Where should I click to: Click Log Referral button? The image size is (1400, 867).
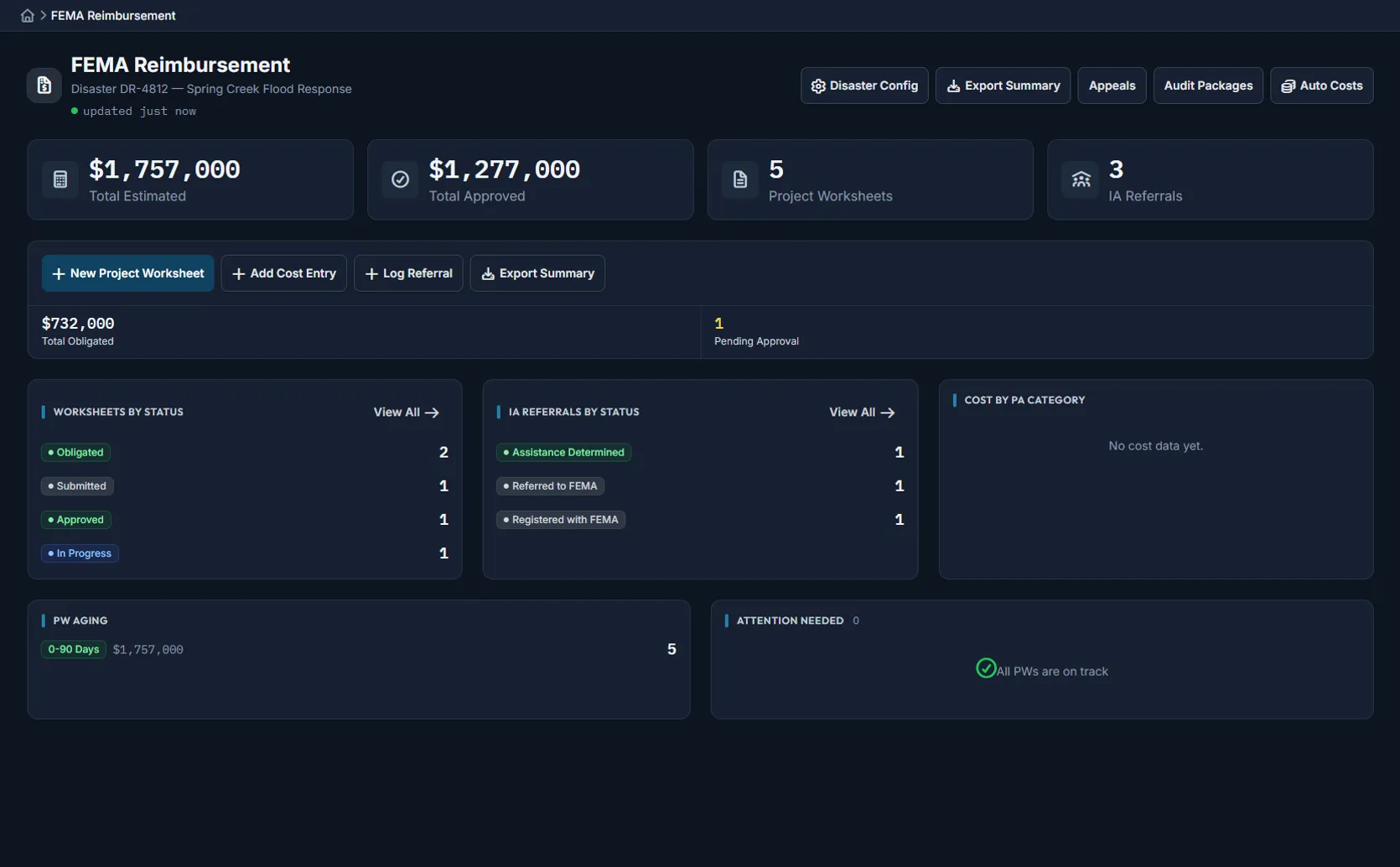[x=408, y=273]
